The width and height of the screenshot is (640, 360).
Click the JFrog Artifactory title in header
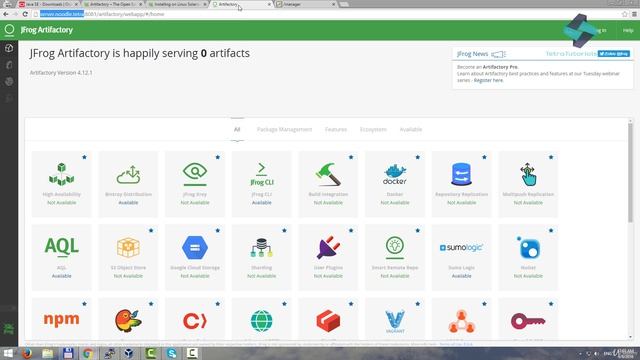[47, 30]
